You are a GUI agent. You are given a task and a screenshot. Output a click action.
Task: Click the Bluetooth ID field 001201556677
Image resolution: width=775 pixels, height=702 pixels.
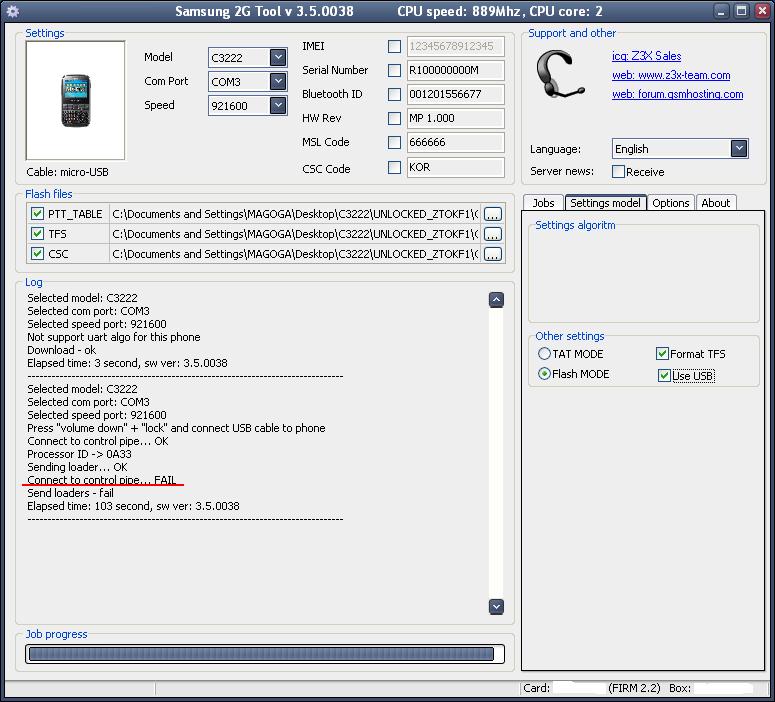[x=455, y=94]
